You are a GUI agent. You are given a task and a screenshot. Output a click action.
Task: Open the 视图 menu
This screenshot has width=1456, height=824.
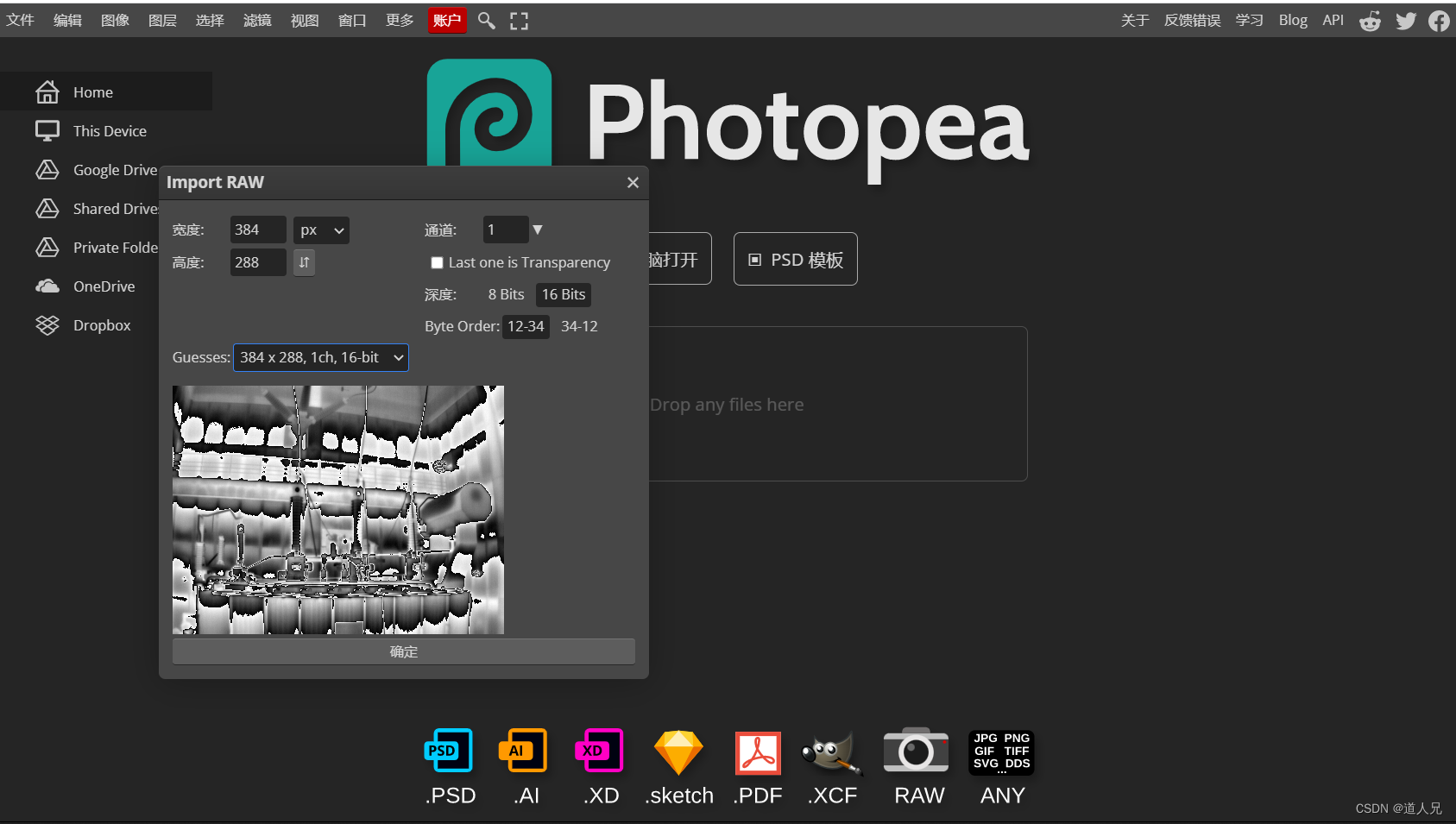pos(305,20)
